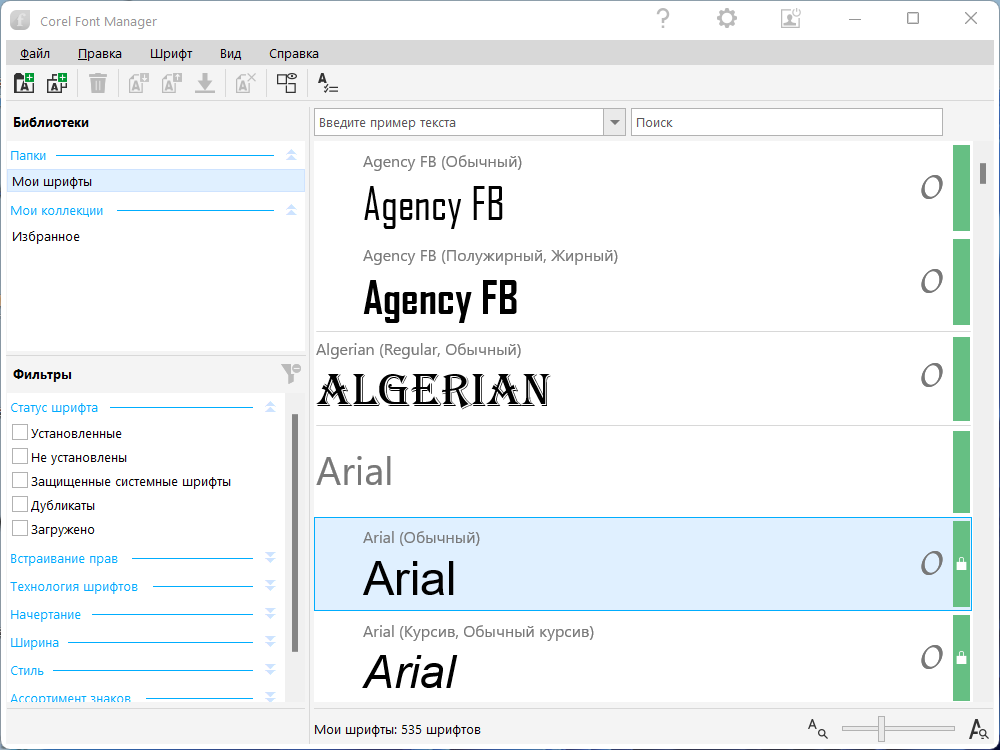Image resolution: width=1000 pixels, height=750 pixels.
Task: Click the Remove font (A with X) icon
Action: (x=246, y=83)
